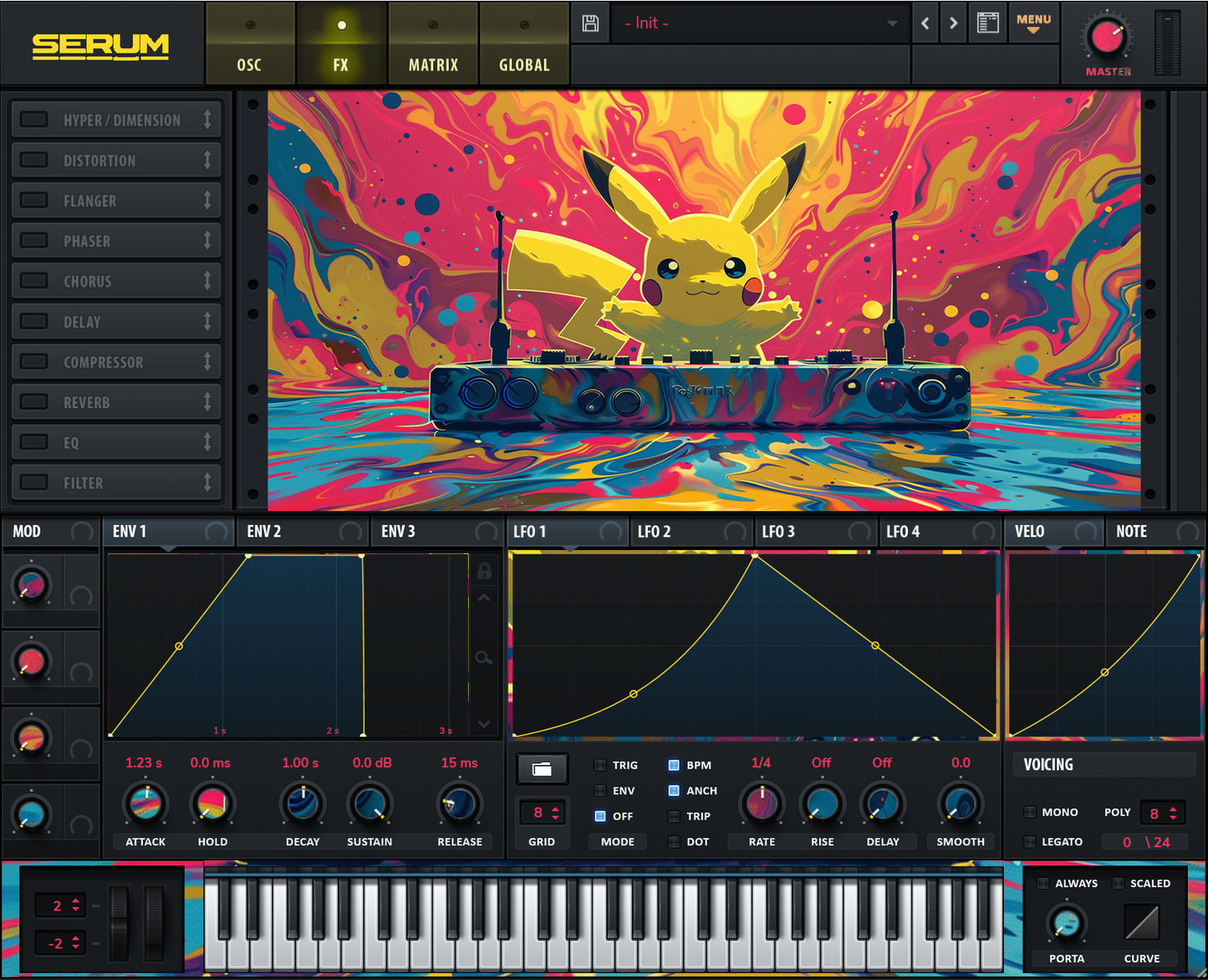This screenshot has height=980, width=1208.
Task: Enable the portamento ALWAYS checkbox
Action: click(x=1043, y=883)
